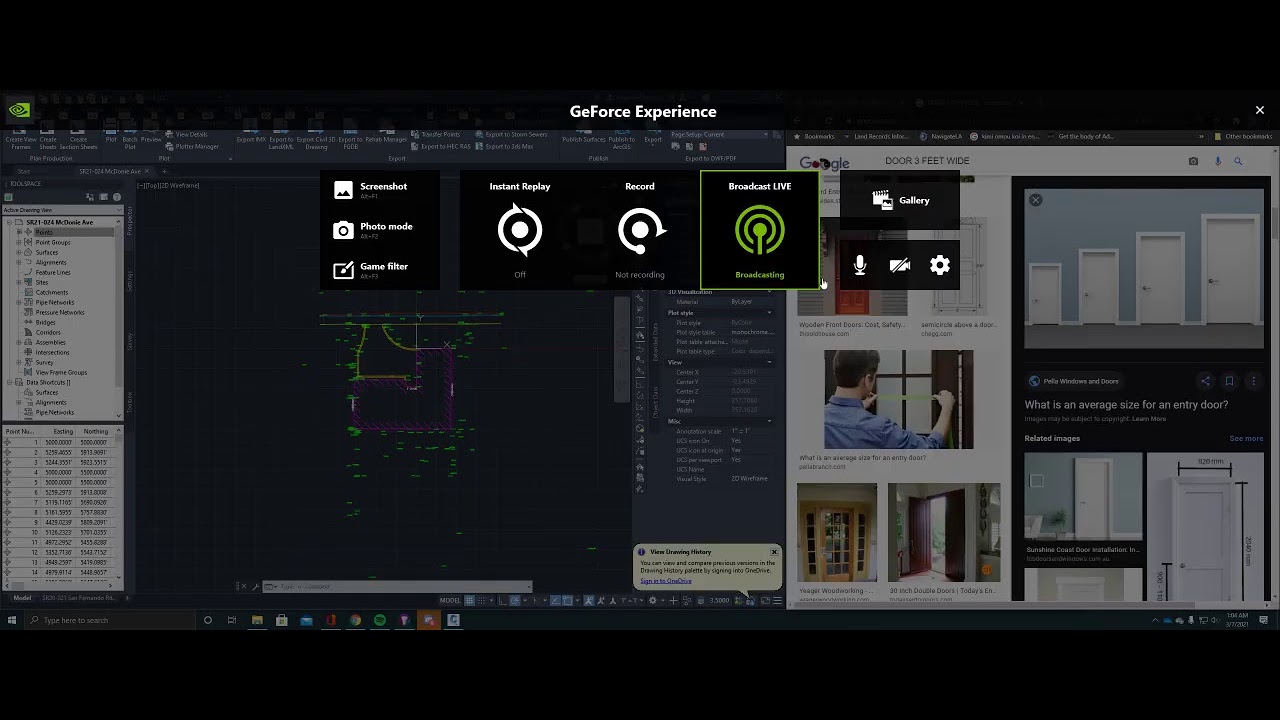
Task: Expand the Pipe Networks node under drawing
Action: click(x=19, y=302)
